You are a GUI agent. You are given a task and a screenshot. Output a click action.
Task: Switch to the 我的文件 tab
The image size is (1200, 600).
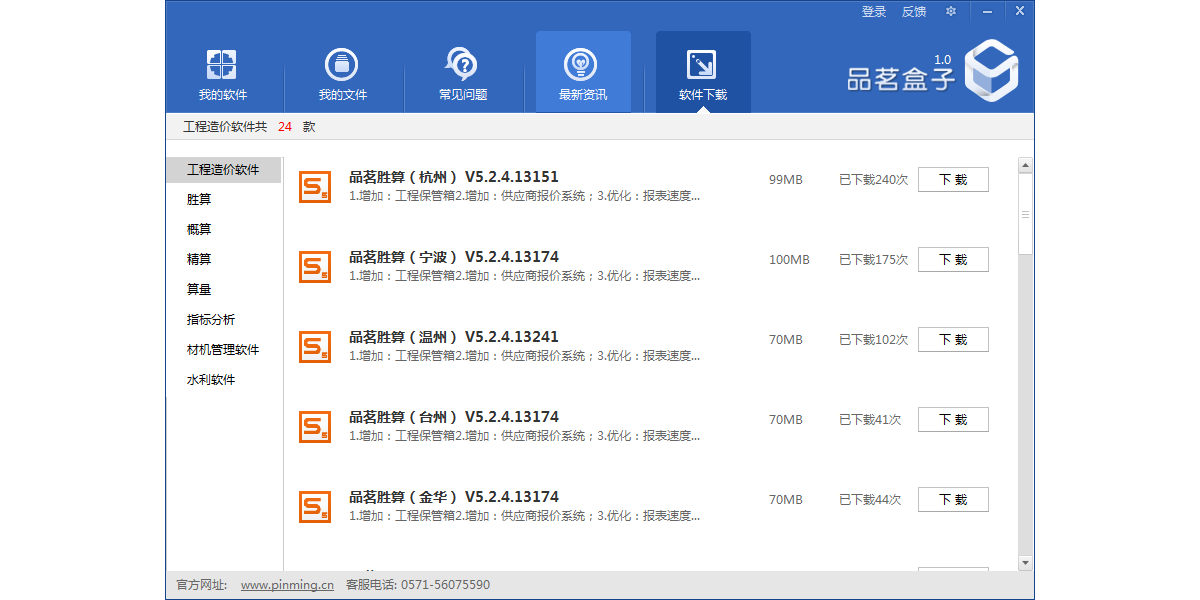tap(343, 72)
